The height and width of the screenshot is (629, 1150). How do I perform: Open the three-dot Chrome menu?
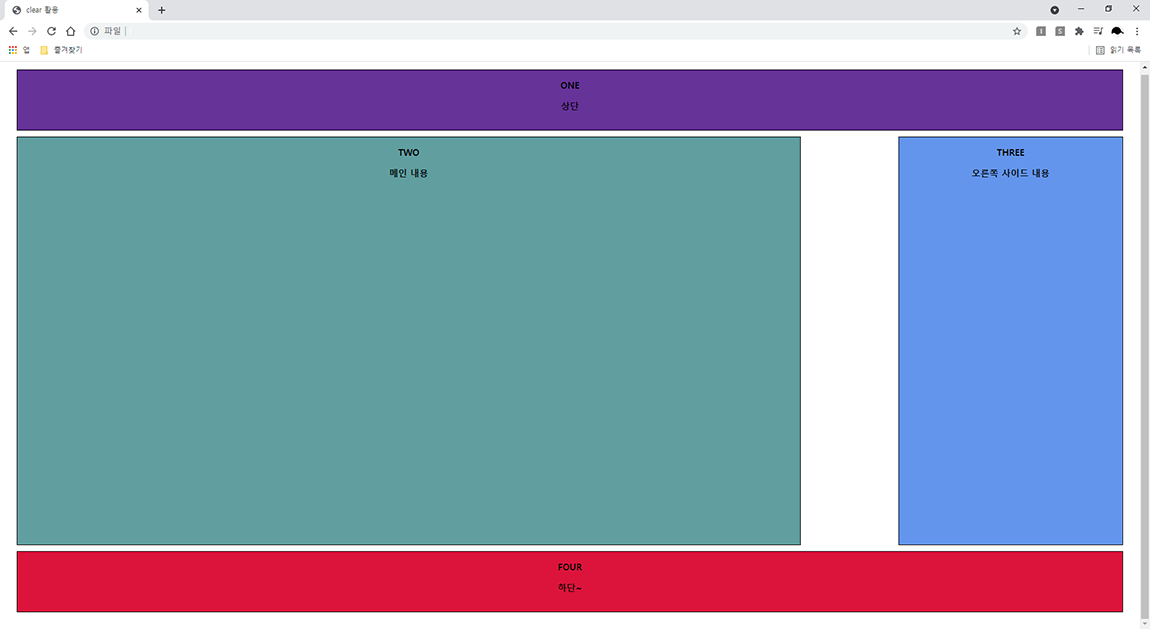click(1137, 31)
